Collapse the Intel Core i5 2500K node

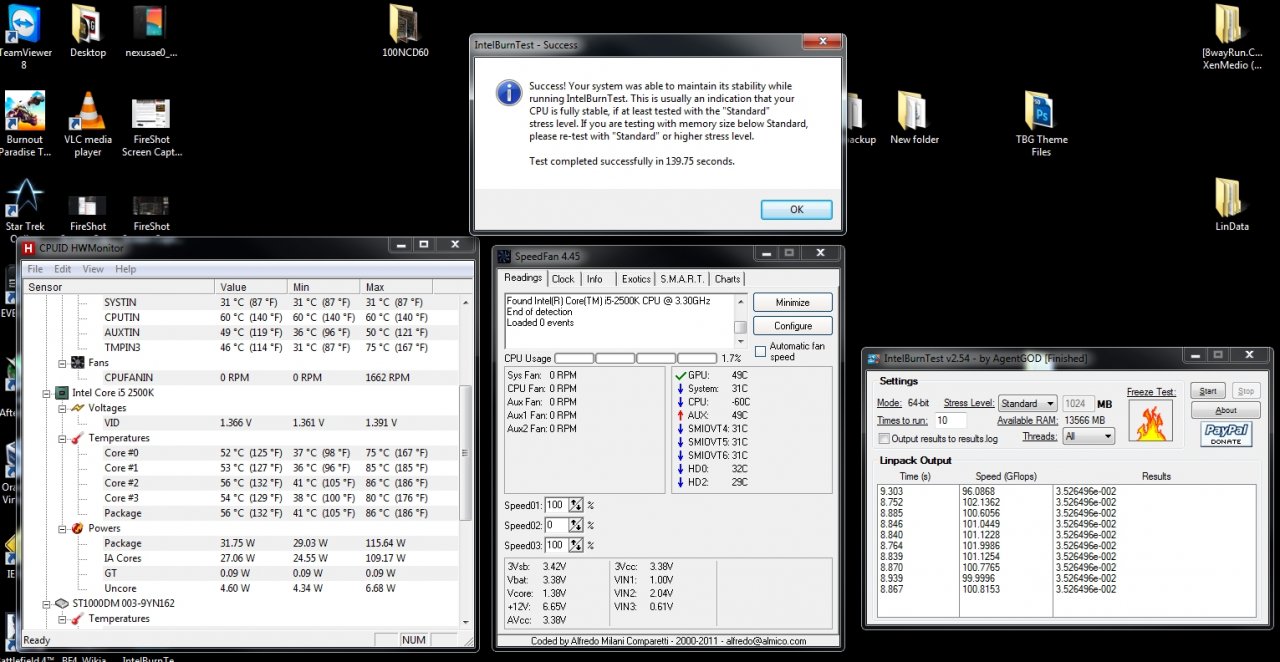pyautogui.click(x=46, y=393)
